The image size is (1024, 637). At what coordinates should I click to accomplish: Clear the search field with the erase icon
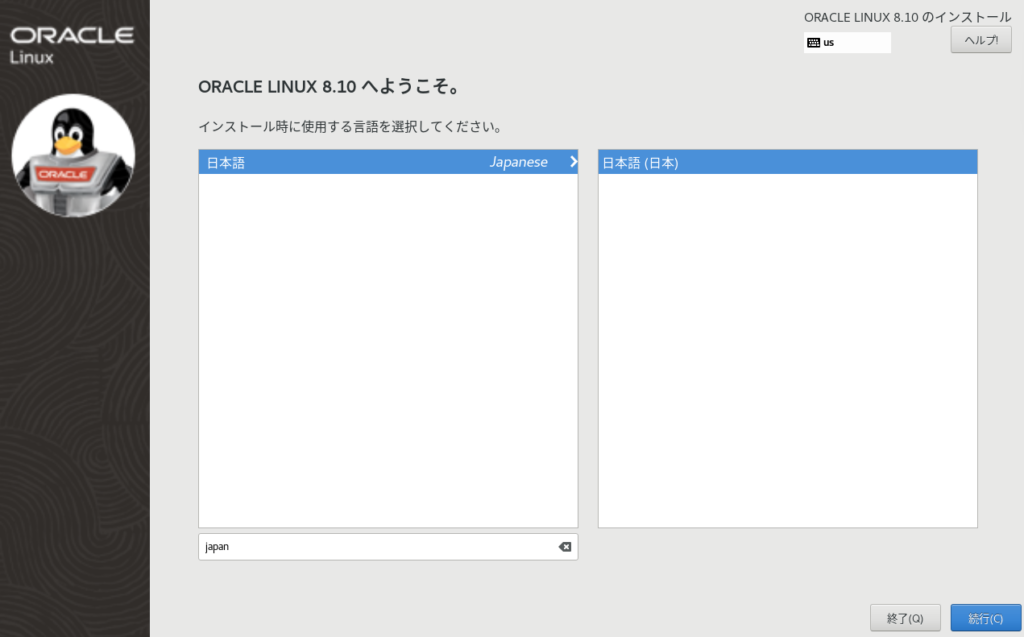tap(564, 547)
